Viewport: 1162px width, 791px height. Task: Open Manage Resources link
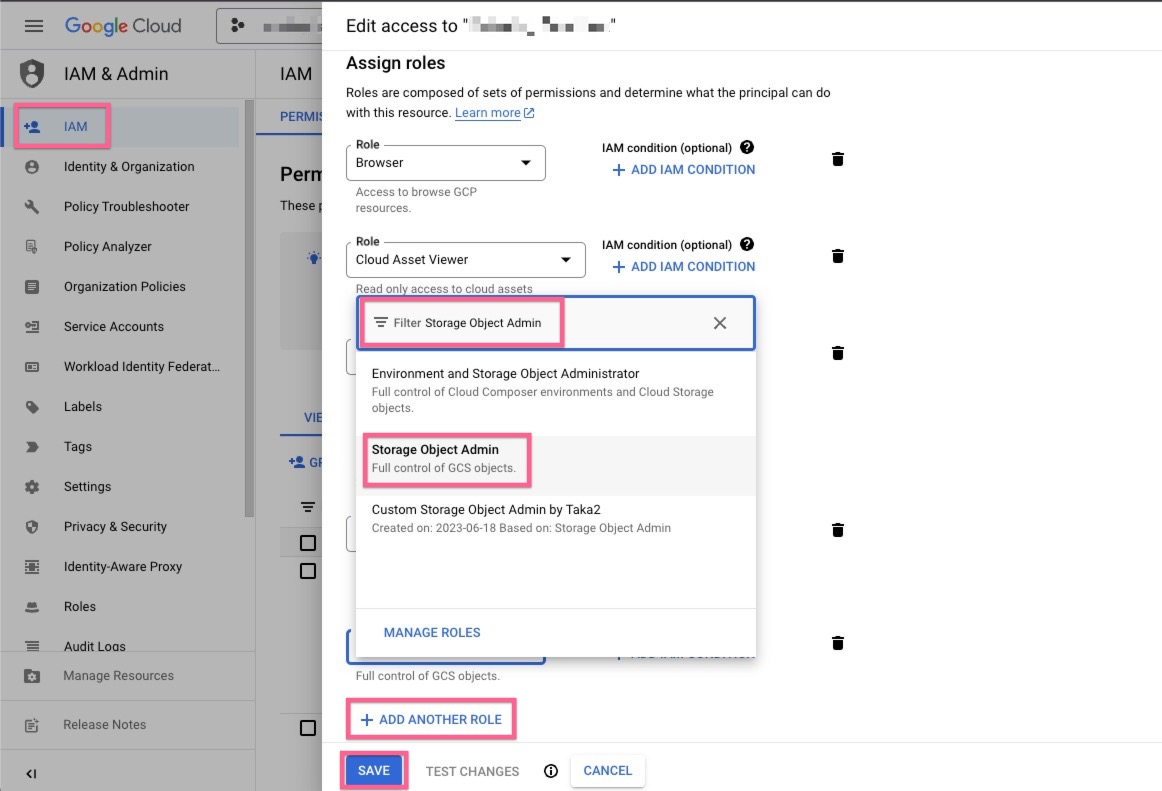(118, 676)
